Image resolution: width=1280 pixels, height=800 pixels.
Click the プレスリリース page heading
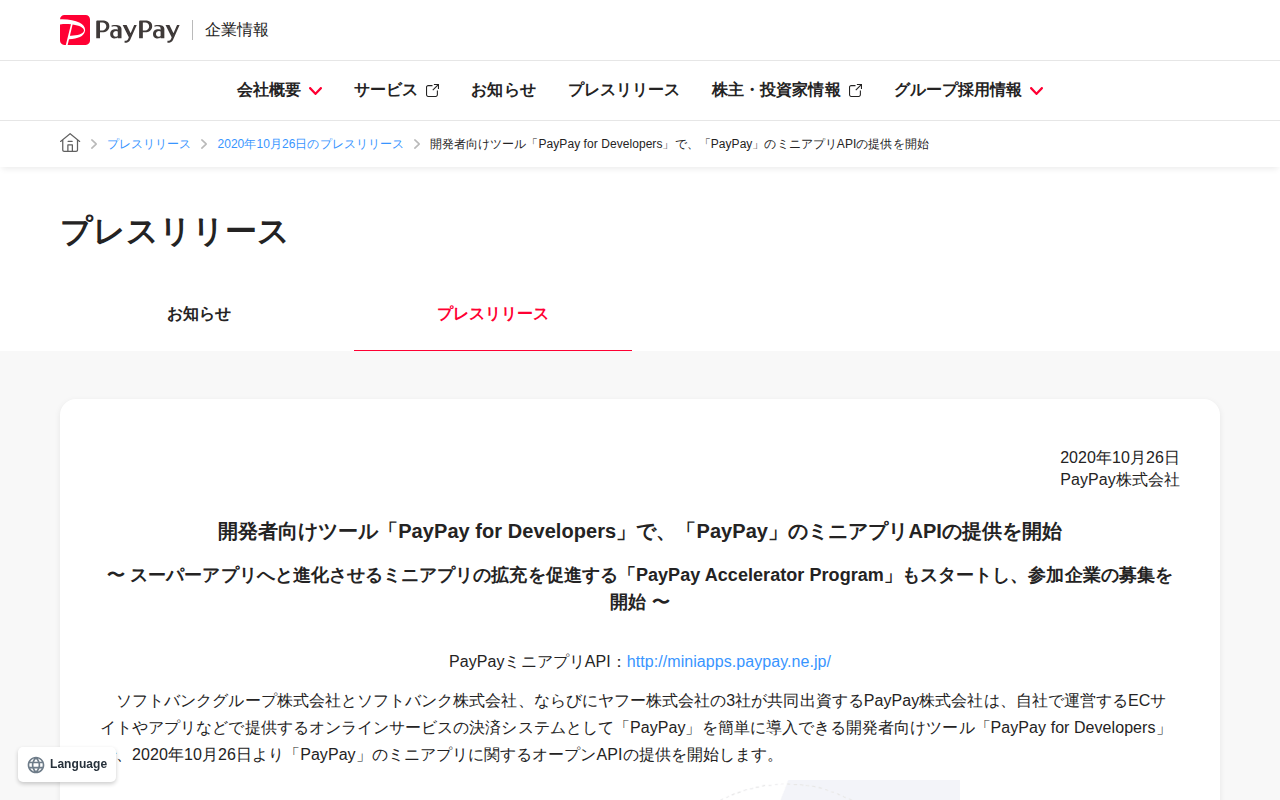[174, 231]
